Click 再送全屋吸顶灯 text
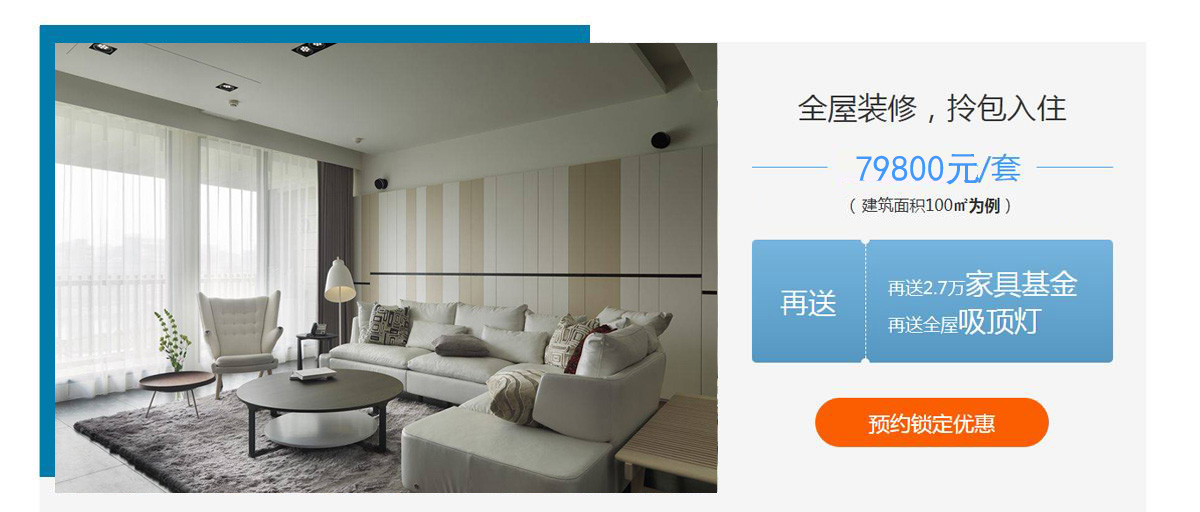The image size is (1200, 512). click(964, 322)
